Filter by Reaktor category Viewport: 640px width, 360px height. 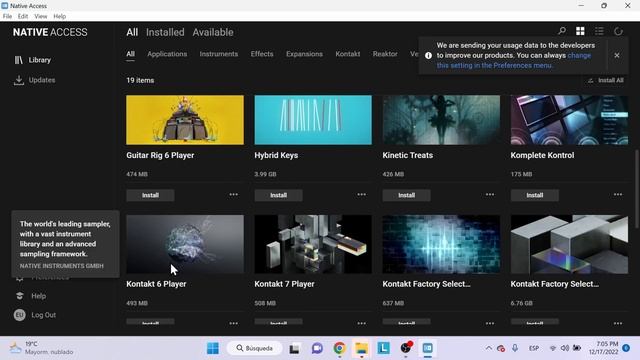tap(385, 54)
